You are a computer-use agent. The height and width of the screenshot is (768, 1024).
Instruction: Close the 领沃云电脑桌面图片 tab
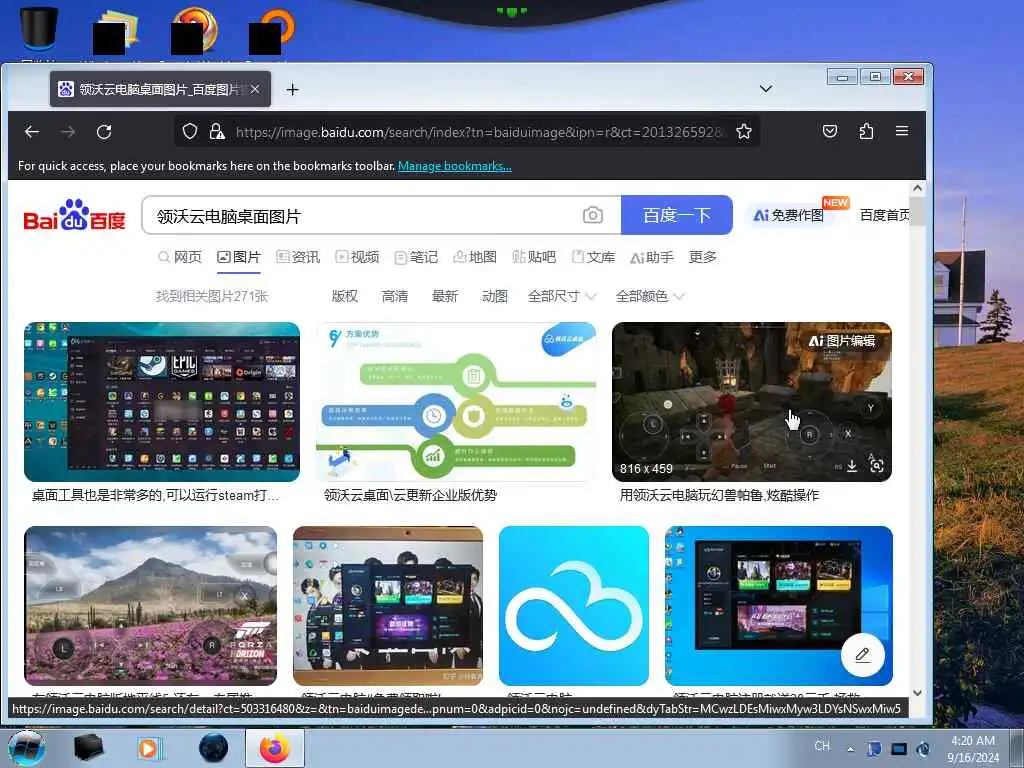click(x=255, y=89)
